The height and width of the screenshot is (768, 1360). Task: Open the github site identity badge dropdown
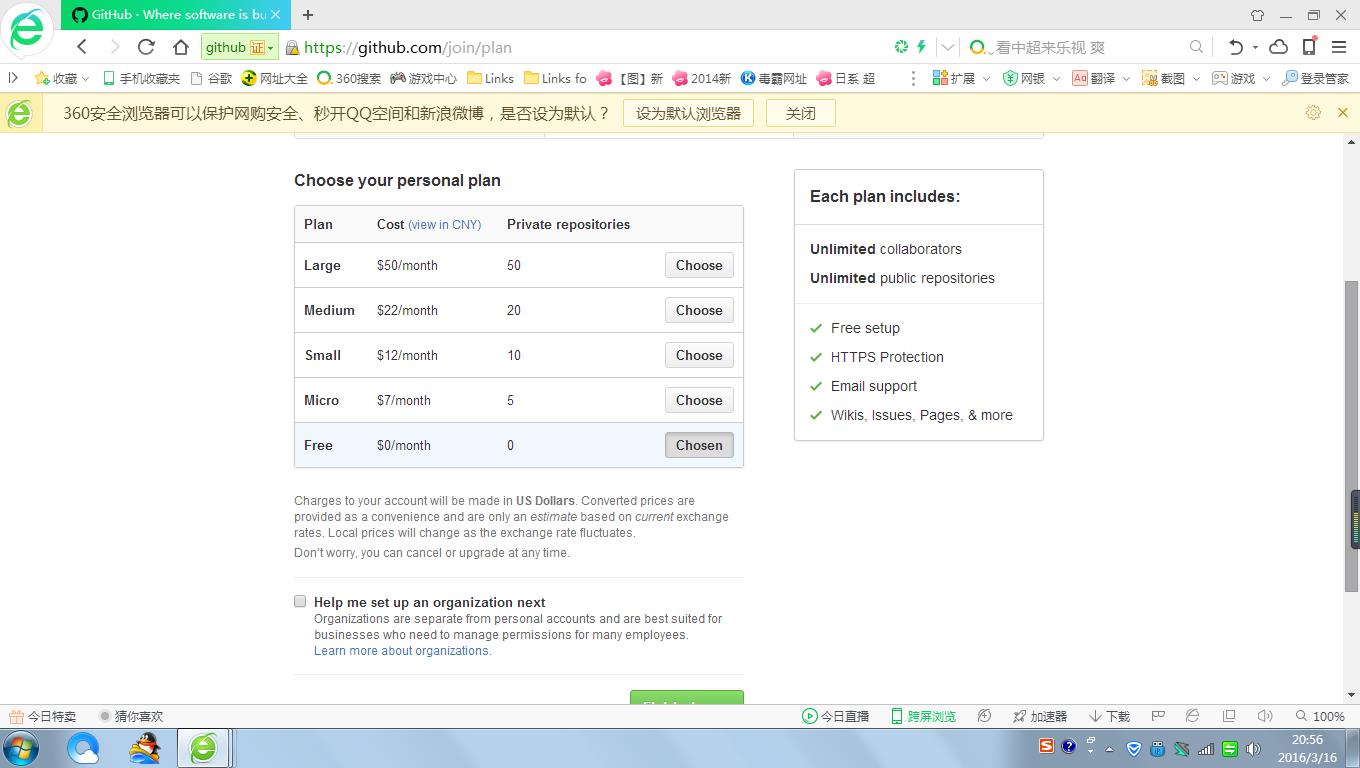pos(240,47)
